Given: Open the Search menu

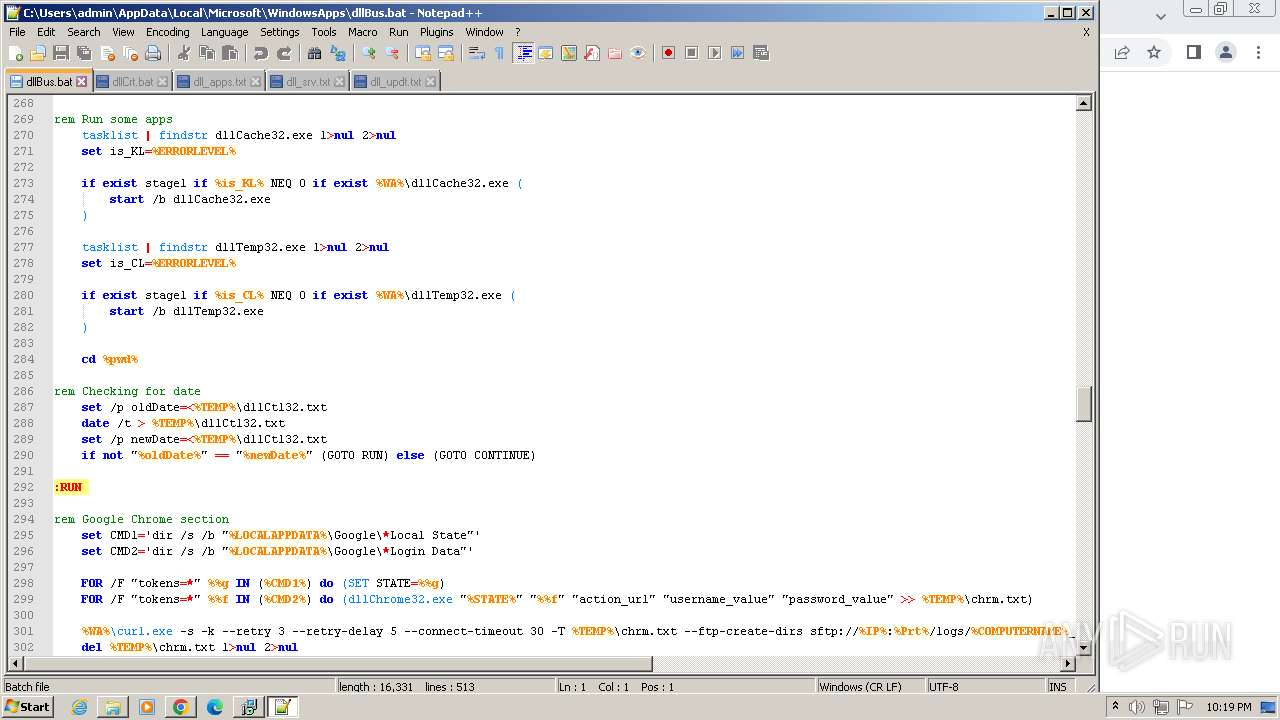Looking at the screenshot, I should pos(83,32).
